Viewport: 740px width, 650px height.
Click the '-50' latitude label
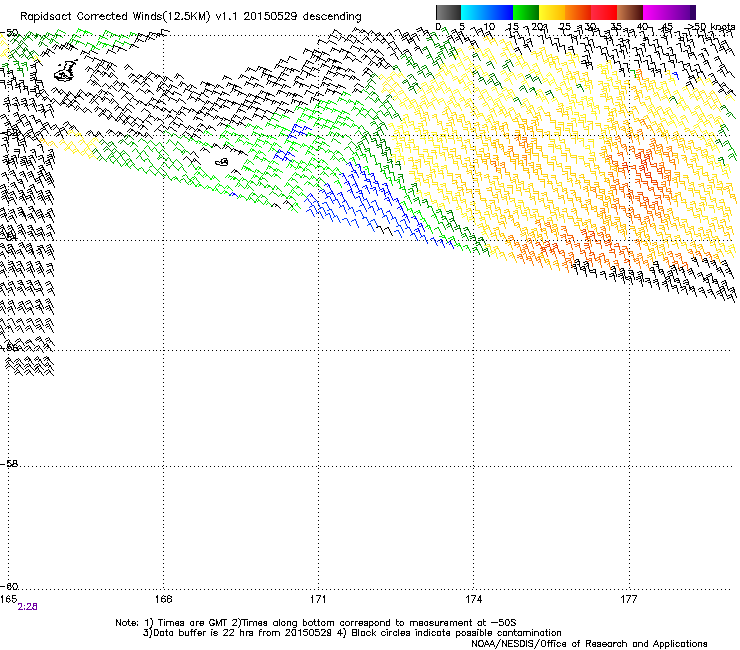(x=9, y=33)
